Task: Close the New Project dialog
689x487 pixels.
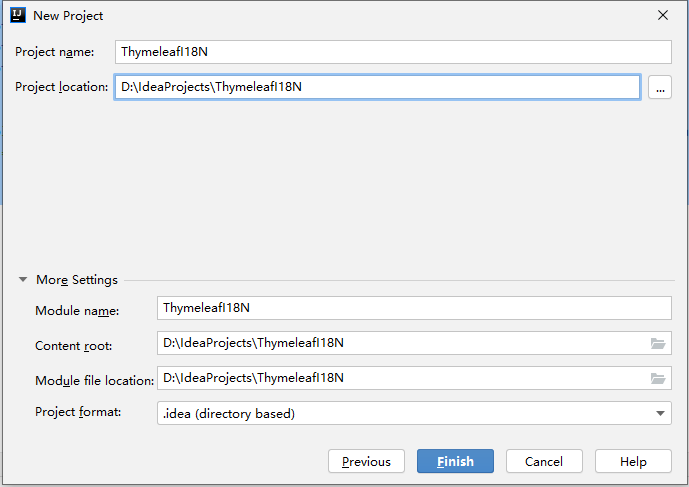Action: pos(663,15)
